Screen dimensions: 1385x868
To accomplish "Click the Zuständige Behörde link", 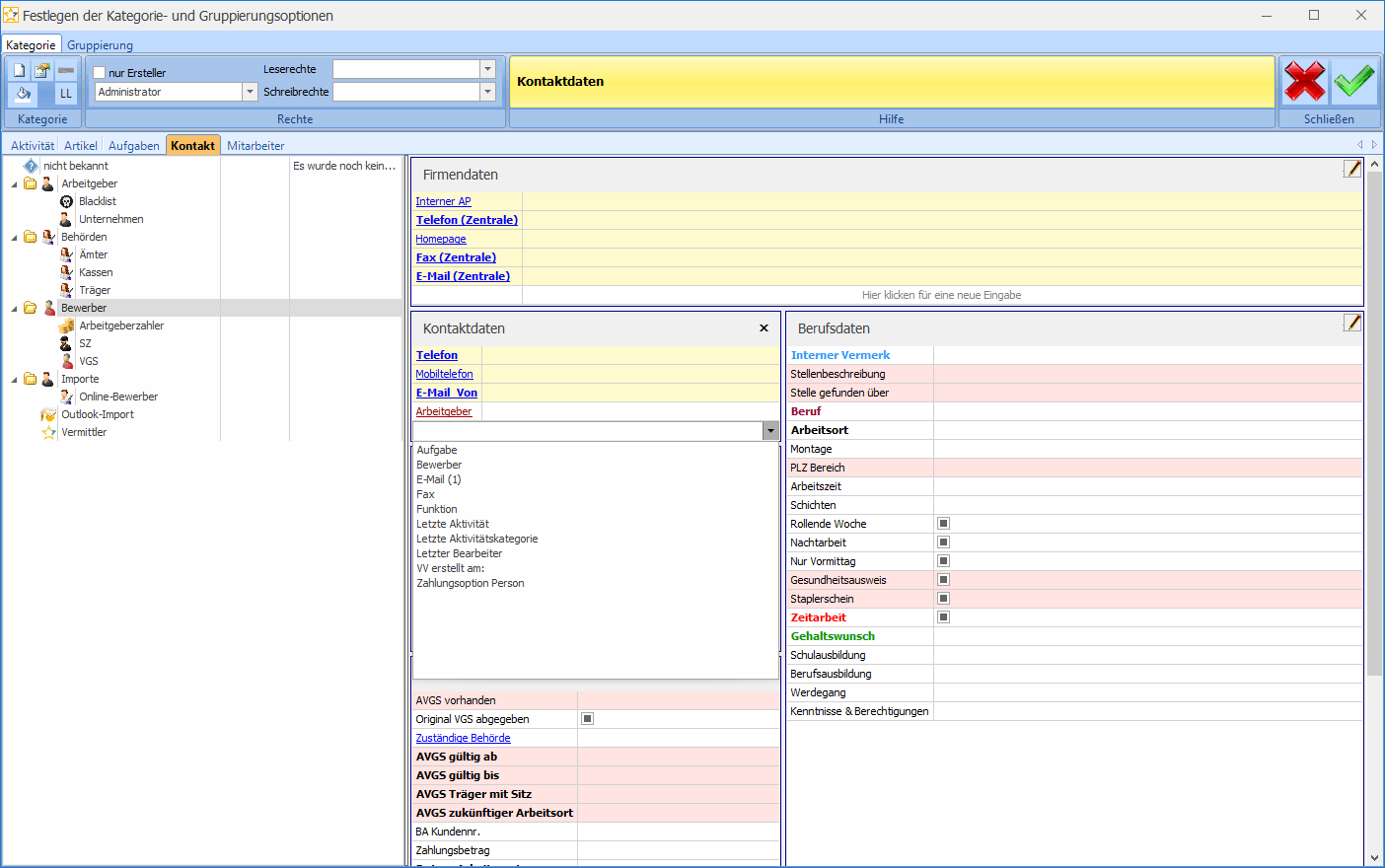I will (463, 738).
